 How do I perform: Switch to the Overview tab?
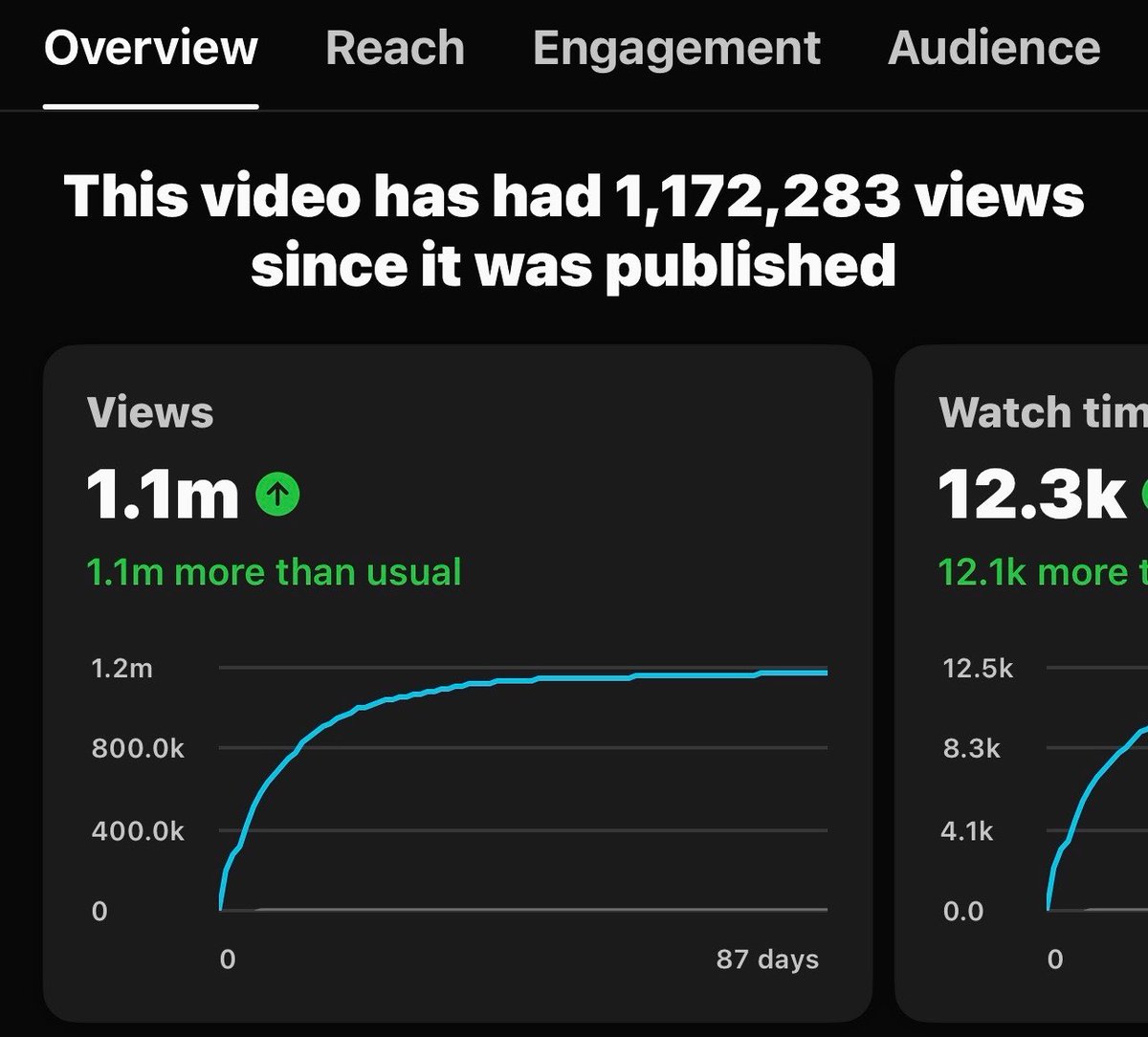[151, 48]
